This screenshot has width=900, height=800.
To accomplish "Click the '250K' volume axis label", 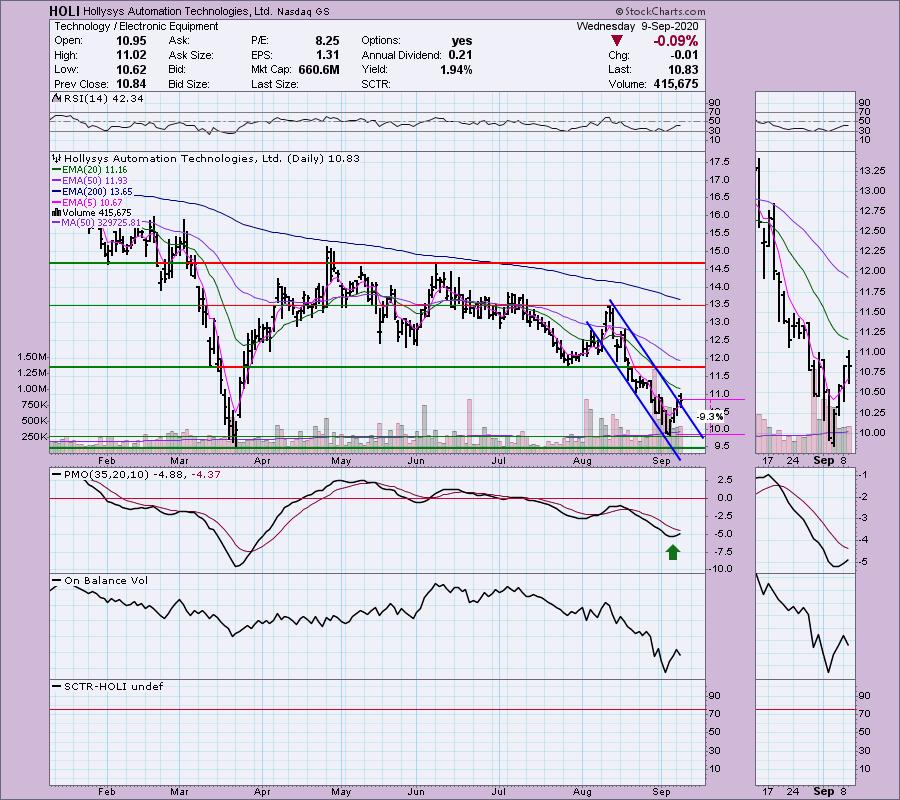I will [34, 437].
